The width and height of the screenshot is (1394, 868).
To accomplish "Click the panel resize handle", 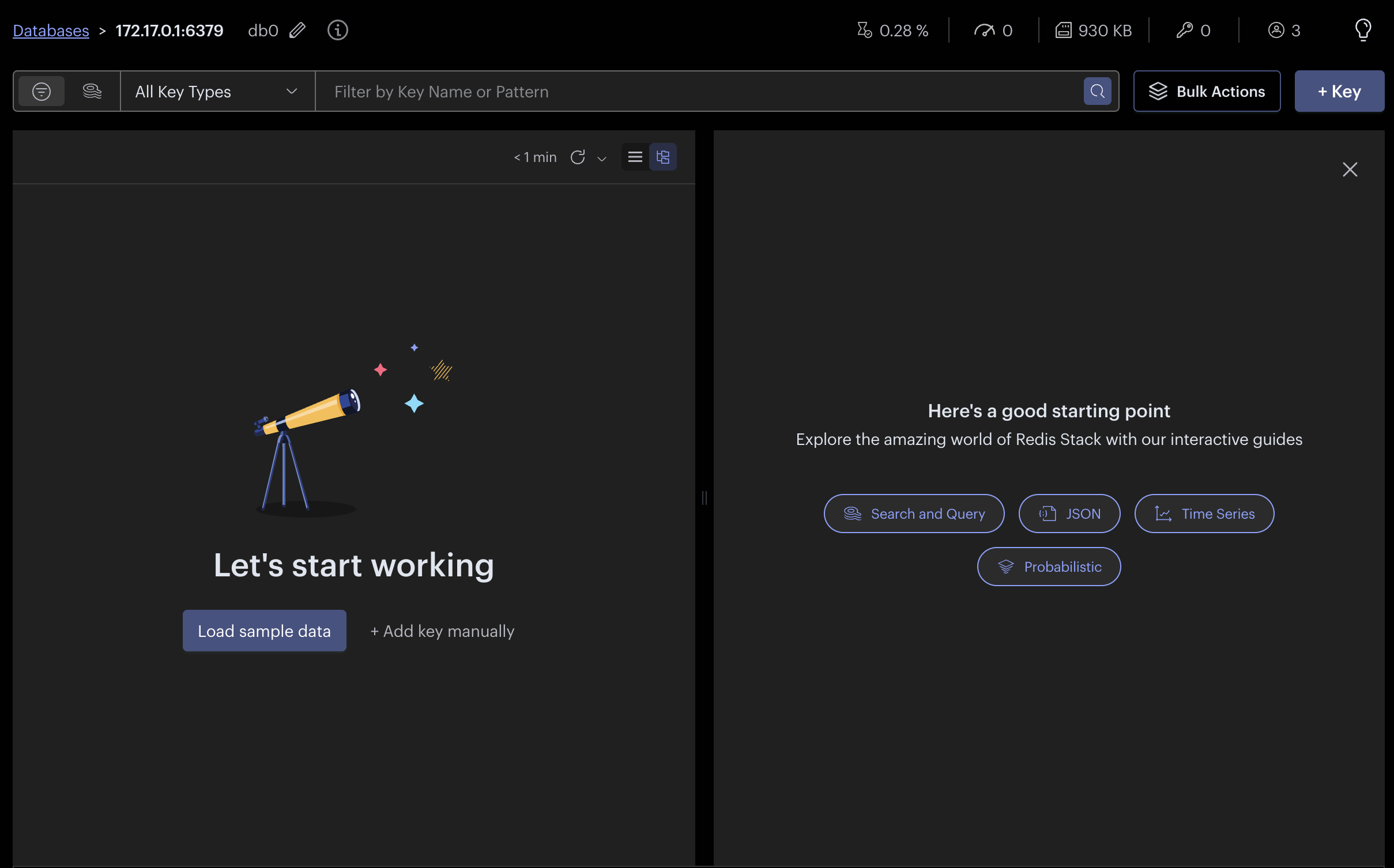I will coord(704,497).
